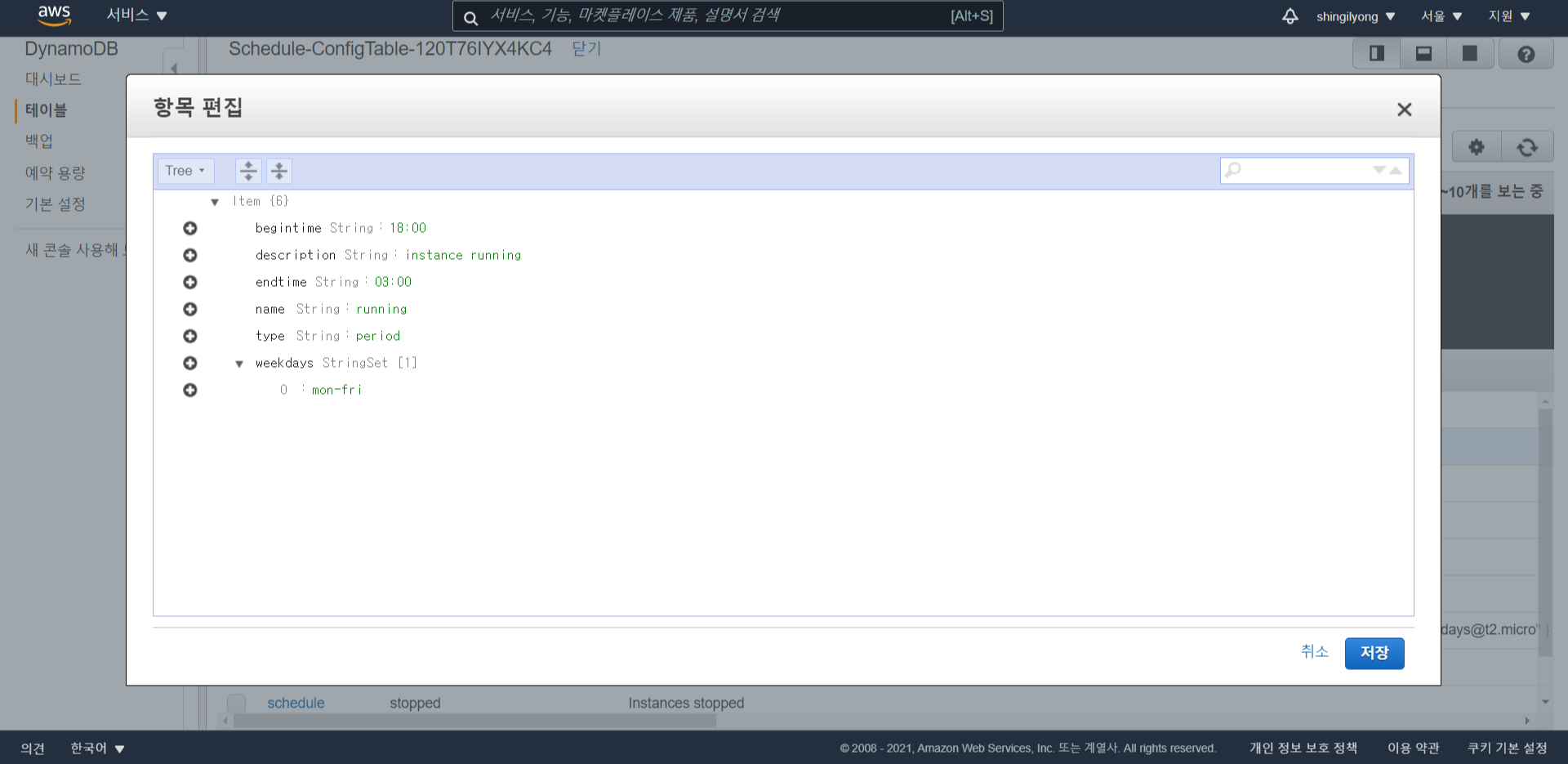Click the vertical scrollbar of the items list
The image size is (1568, 764).
click(x=1545, y=531)
